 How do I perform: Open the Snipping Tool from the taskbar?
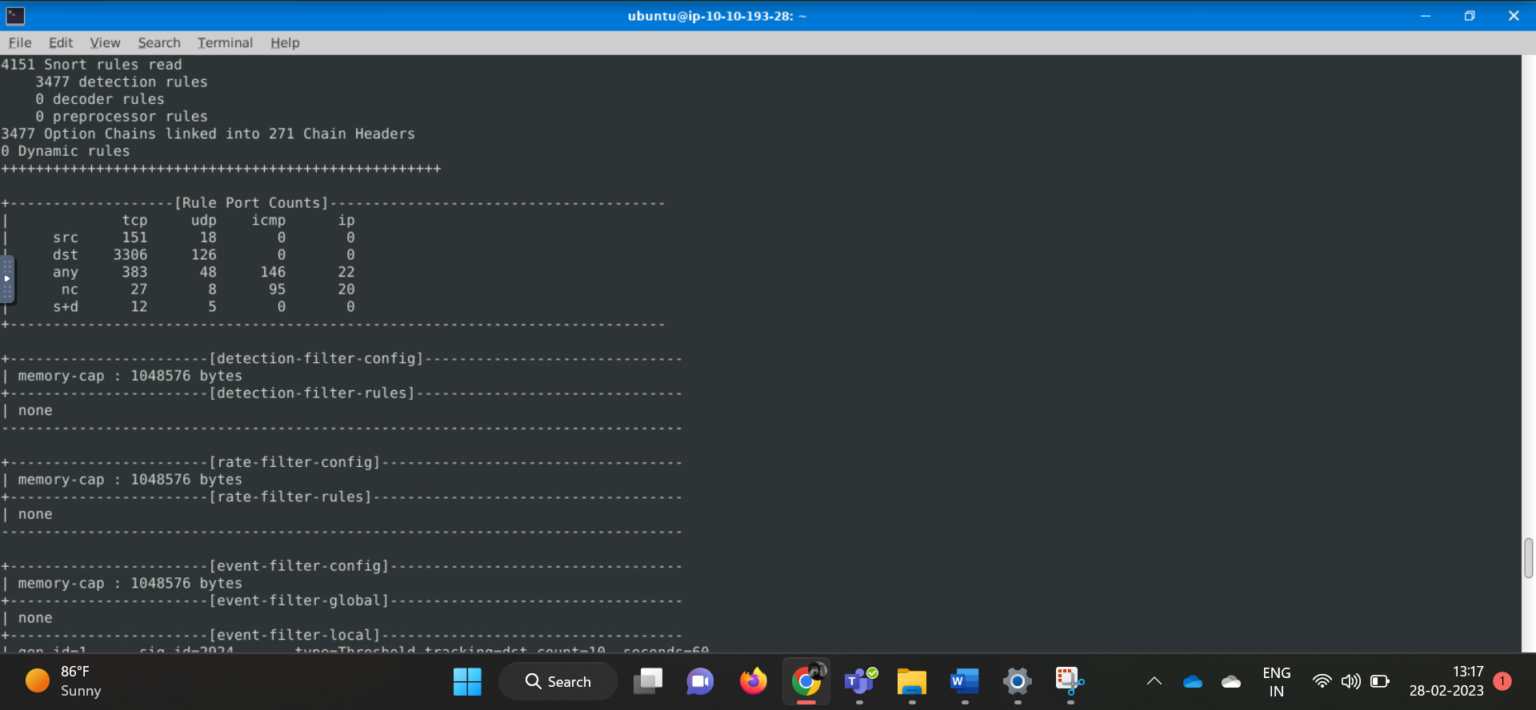pos(1069,681)
